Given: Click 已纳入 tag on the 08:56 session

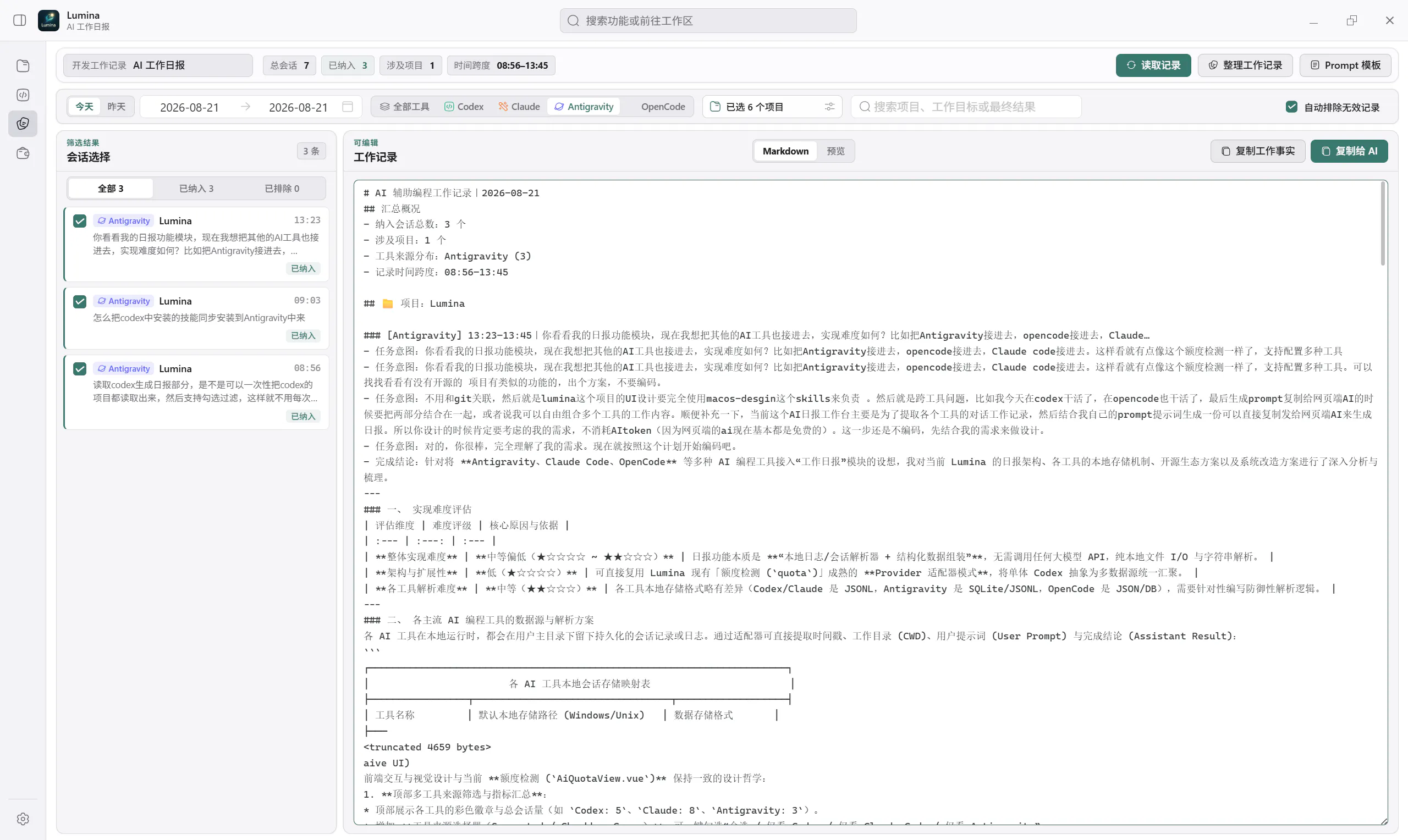Looking at the screenshot, I should coord(303,416).
